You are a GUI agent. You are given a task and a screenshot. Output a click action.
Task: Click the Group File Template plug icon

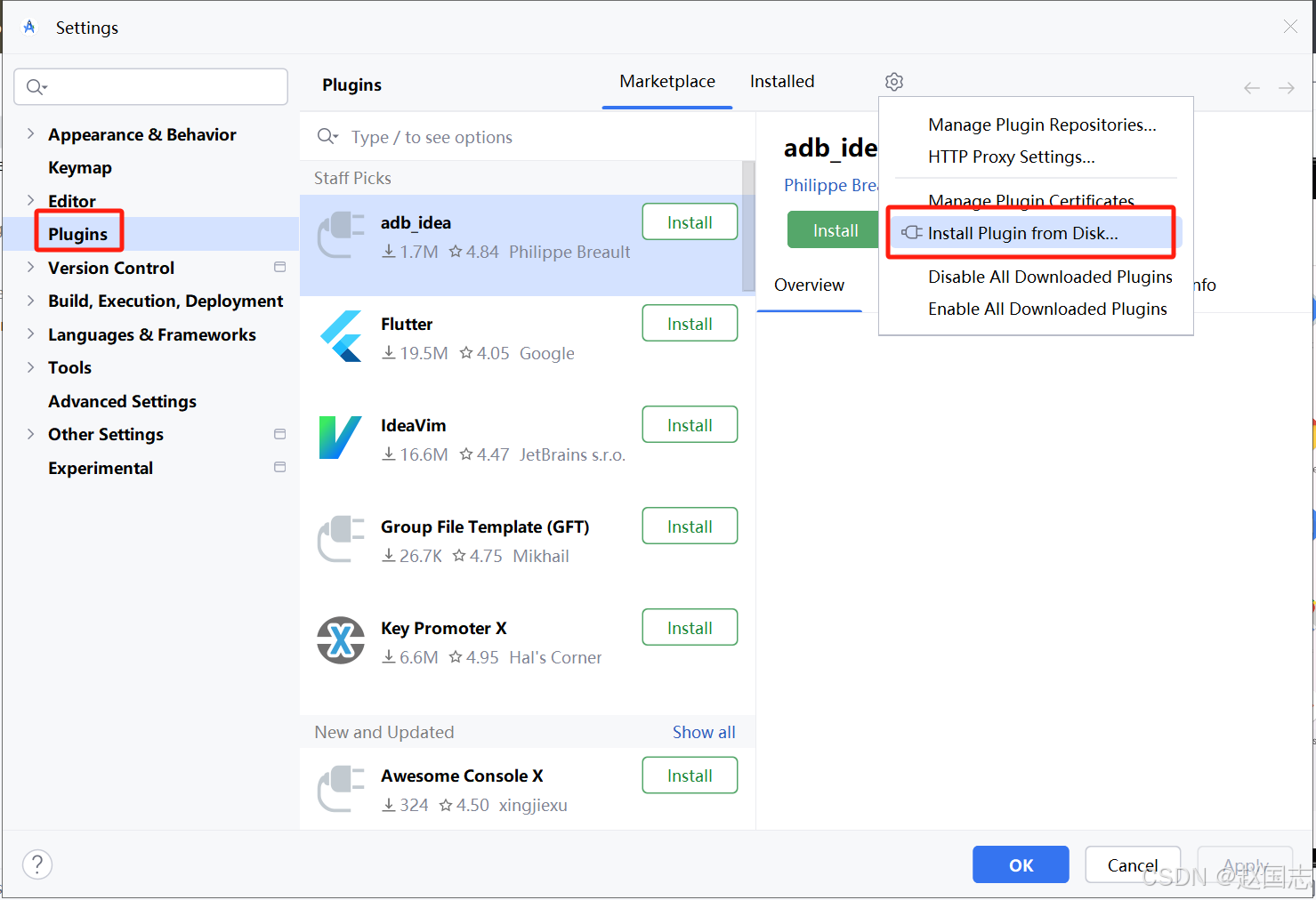tap(341, 539)
